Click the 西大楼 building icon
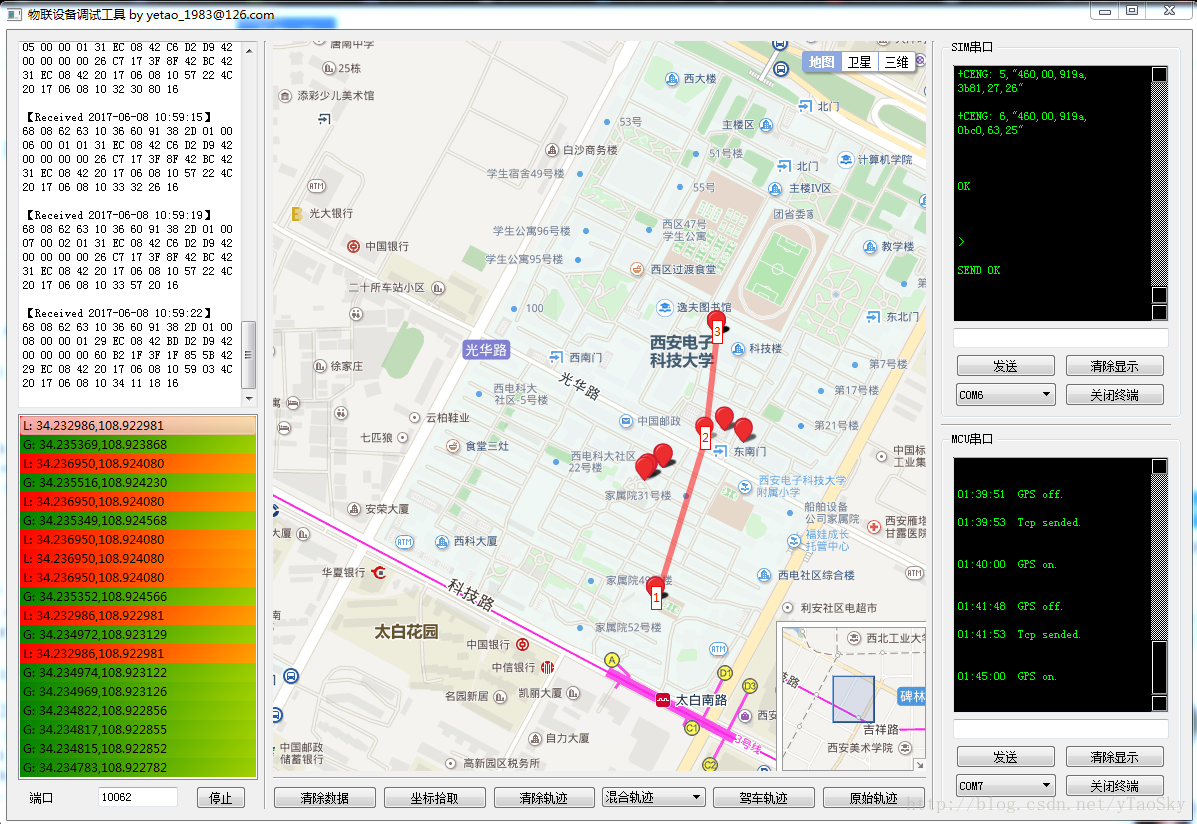The width and height of the screenshot is (1197, 824). 672,79
